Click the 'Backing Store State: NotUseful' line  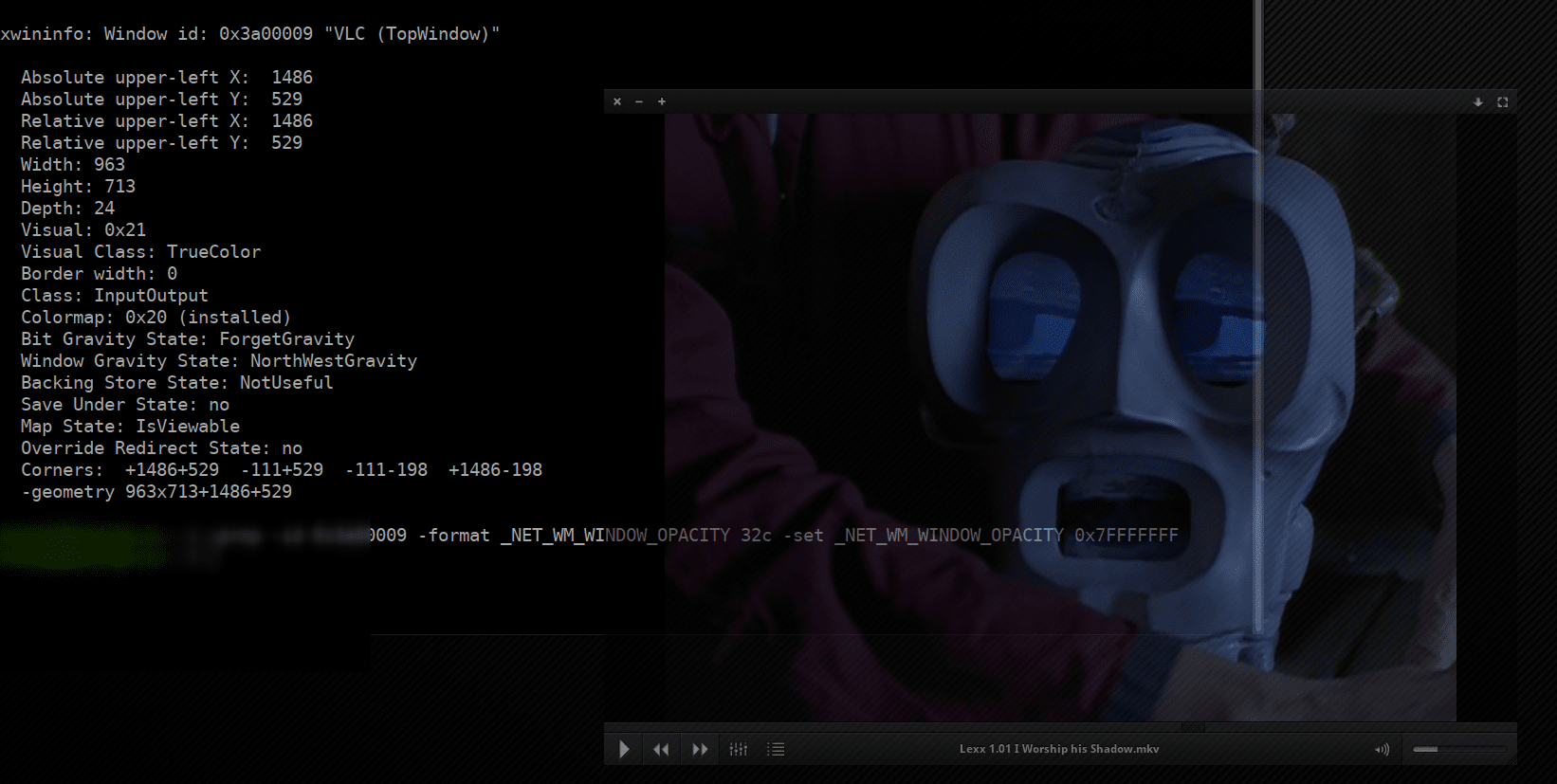coord(177,383)
